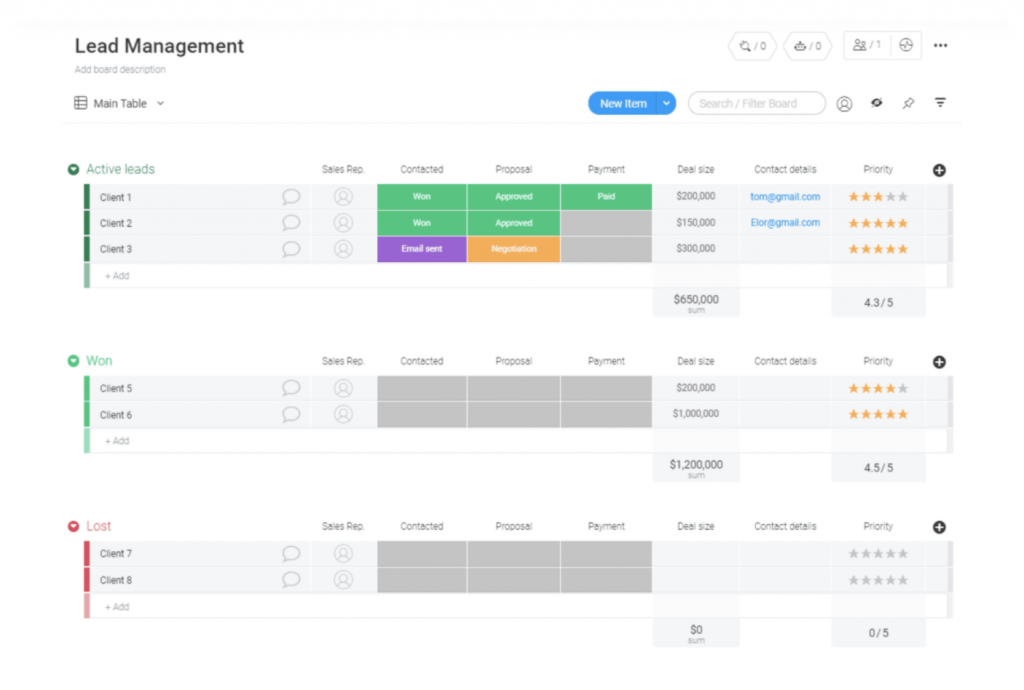Image resolution: width=1024 pixels, height=690 pixels.
Task: Click the purple Email sent status cell
Action: 421,249
